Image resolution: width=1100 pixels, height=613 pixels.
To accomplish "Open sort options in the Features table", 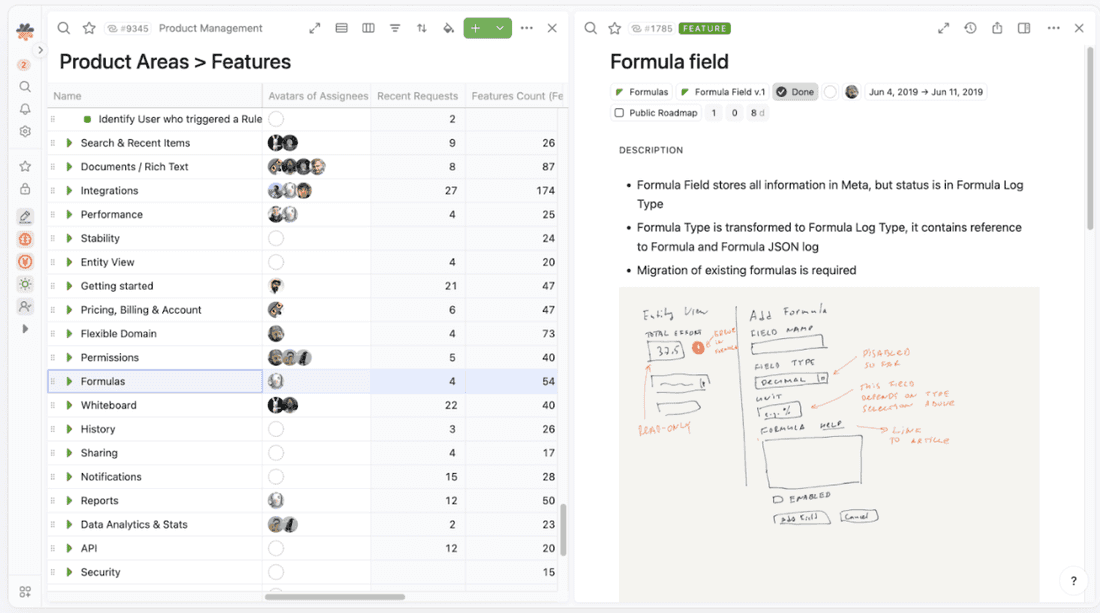I will tap(422, 28).
